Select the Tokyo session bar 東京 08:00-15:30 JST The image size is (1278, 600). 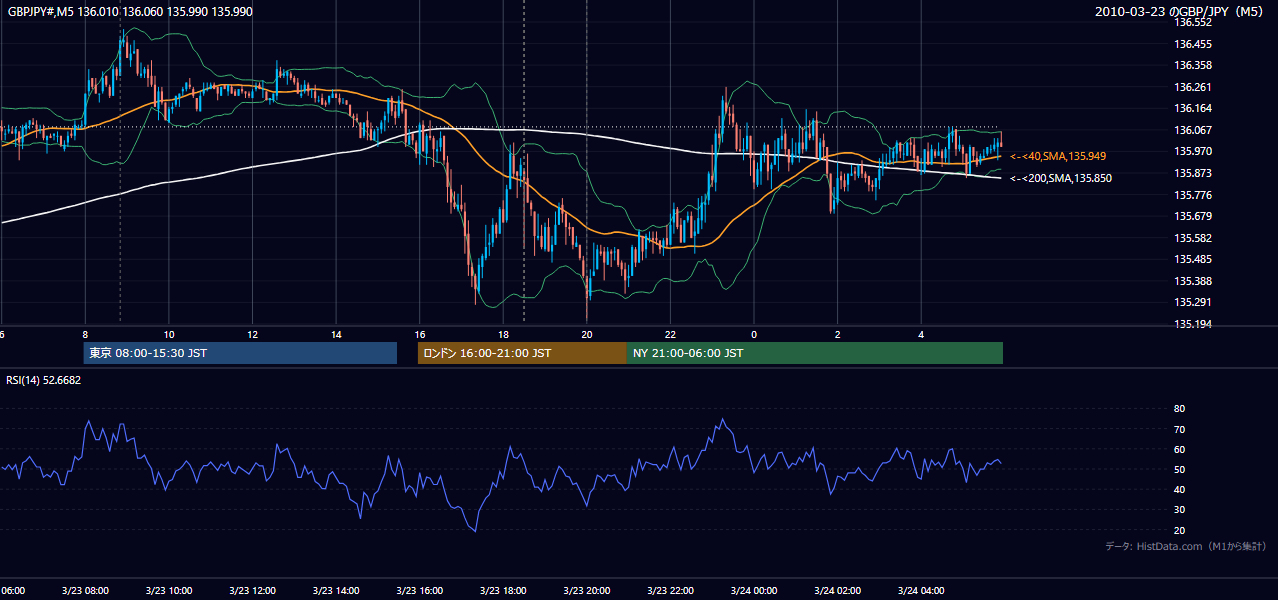click(240, 353)
